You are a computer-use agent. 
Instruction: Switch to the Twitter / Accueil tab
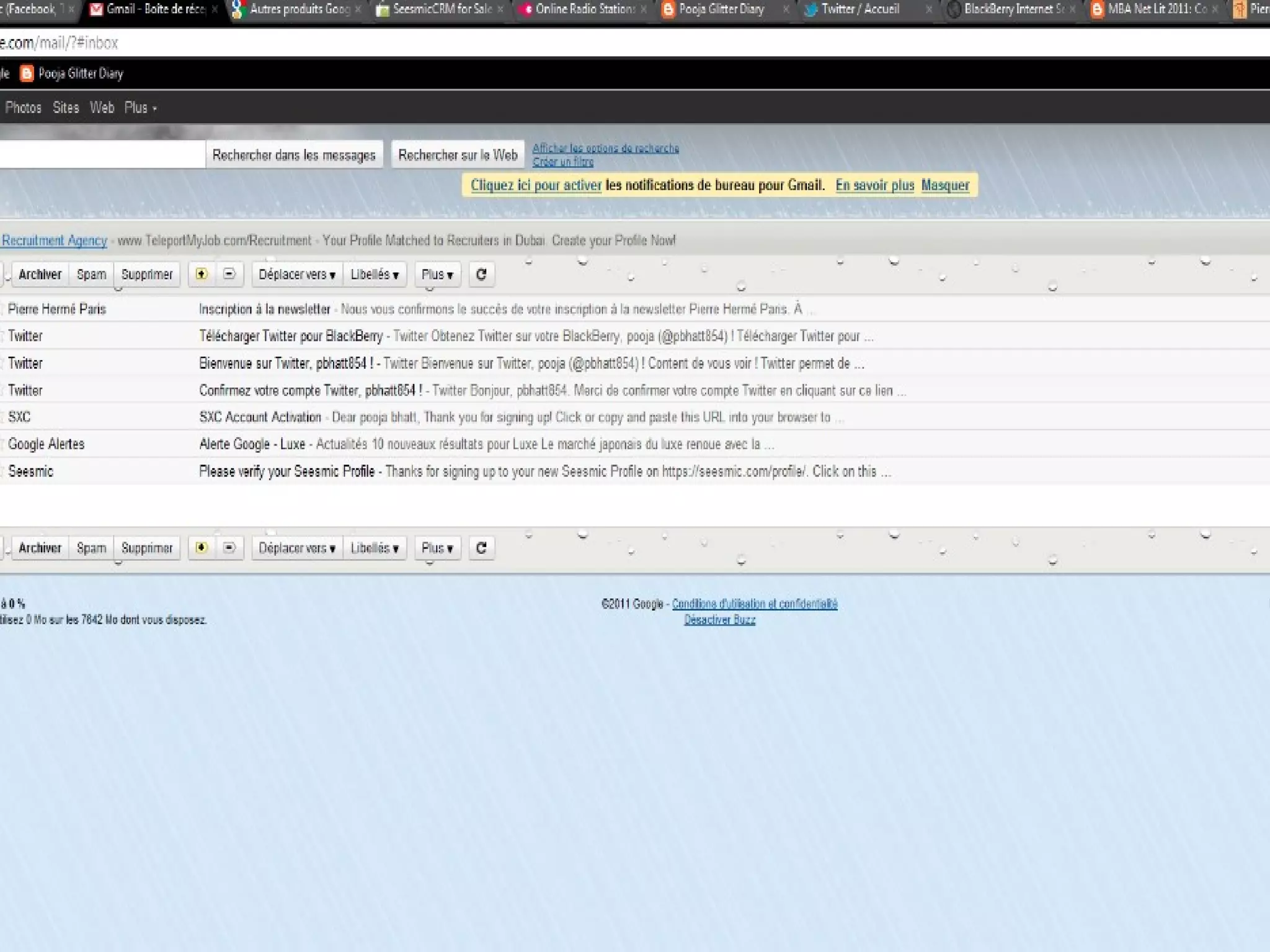tap(859, 9)
